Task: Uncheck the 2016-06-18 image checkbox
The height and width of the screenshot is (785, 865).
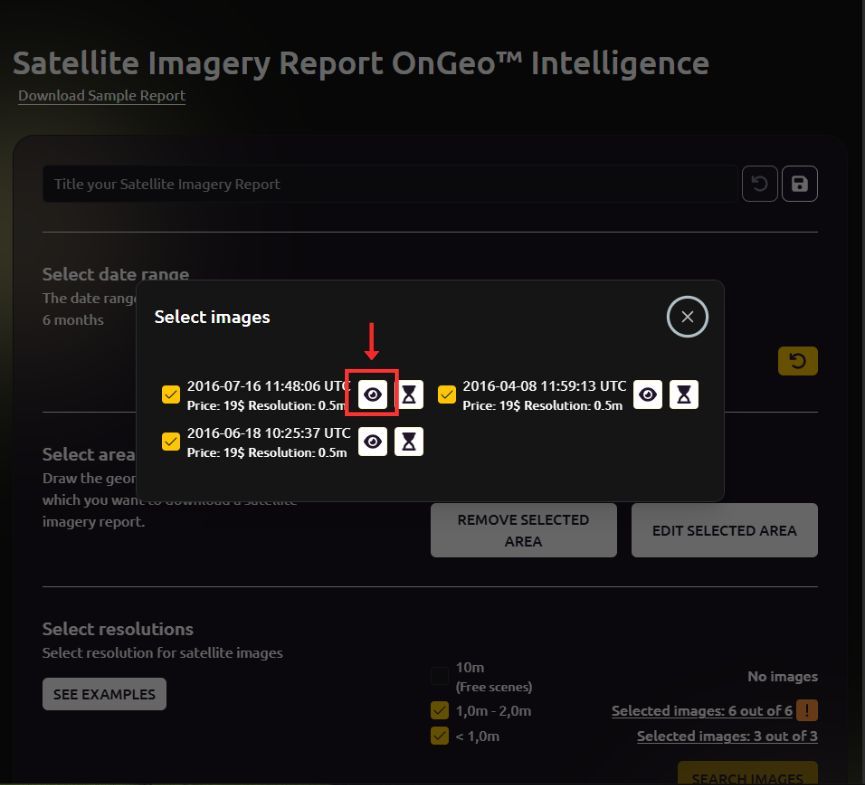Action: (x=171, y=441)
